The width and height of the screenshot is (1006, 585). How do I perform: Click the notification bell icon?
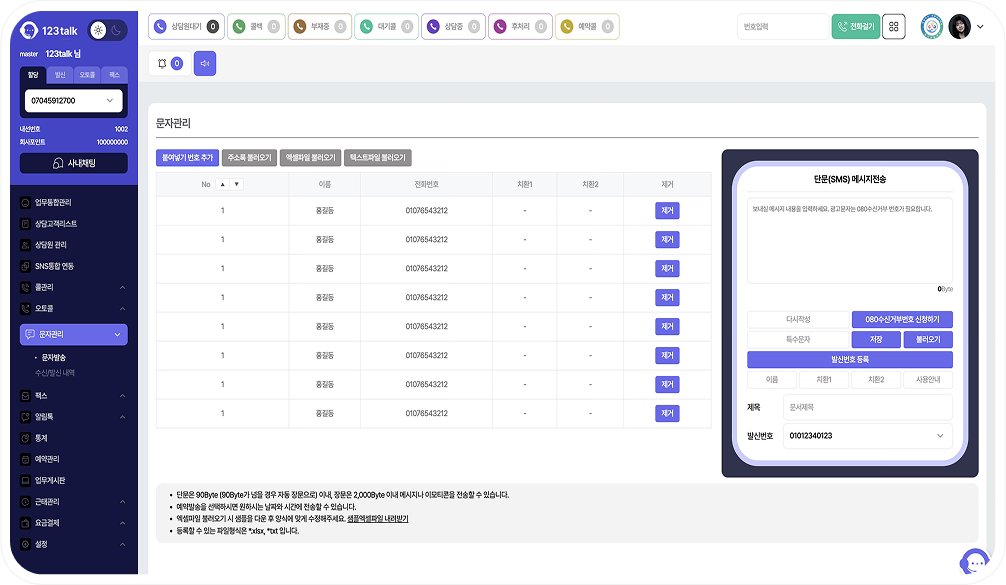pos(163,64)
